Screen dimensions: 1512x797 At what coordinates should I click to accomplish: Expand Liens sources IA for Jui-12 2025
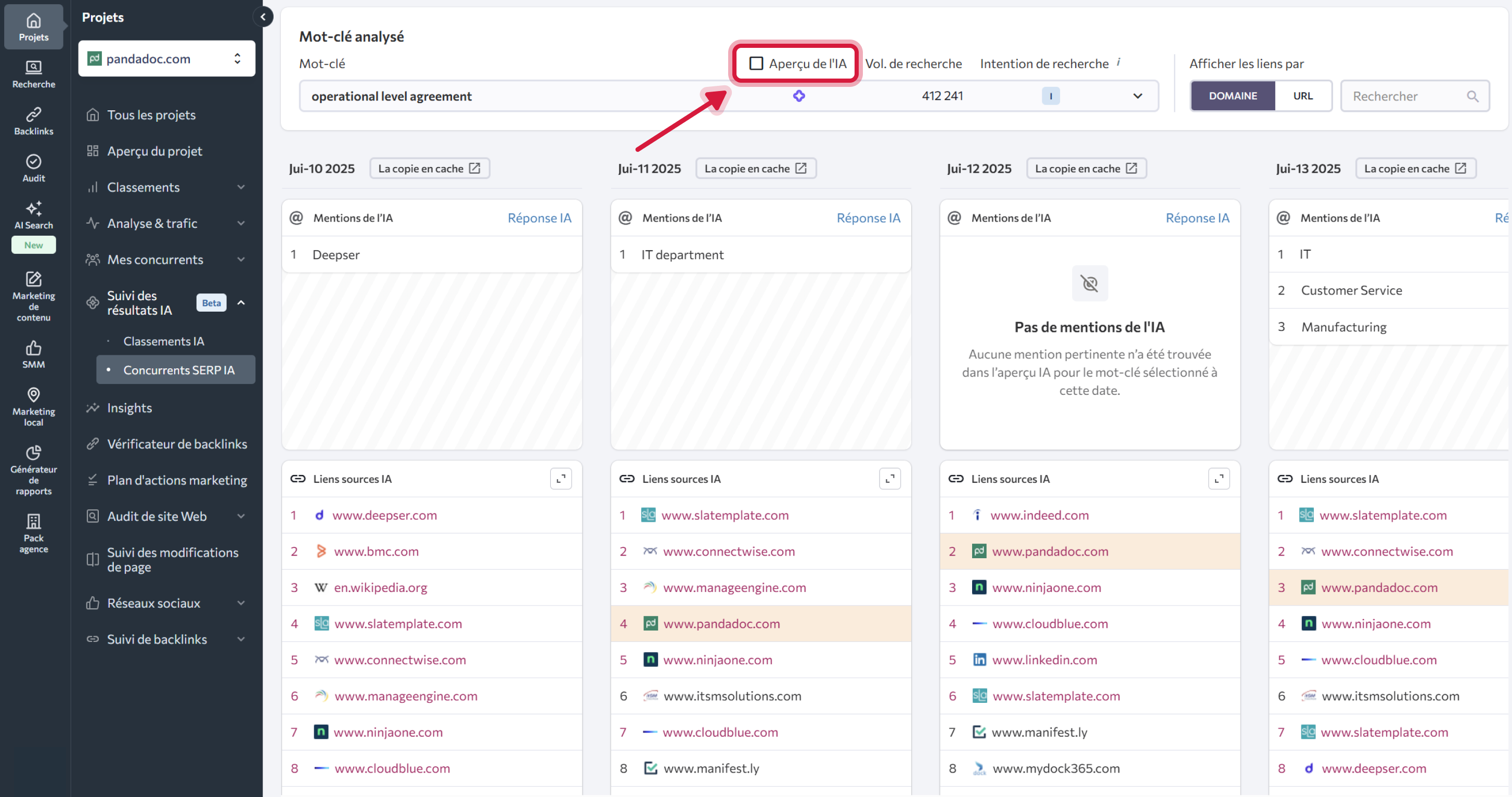pos(1219,478)
